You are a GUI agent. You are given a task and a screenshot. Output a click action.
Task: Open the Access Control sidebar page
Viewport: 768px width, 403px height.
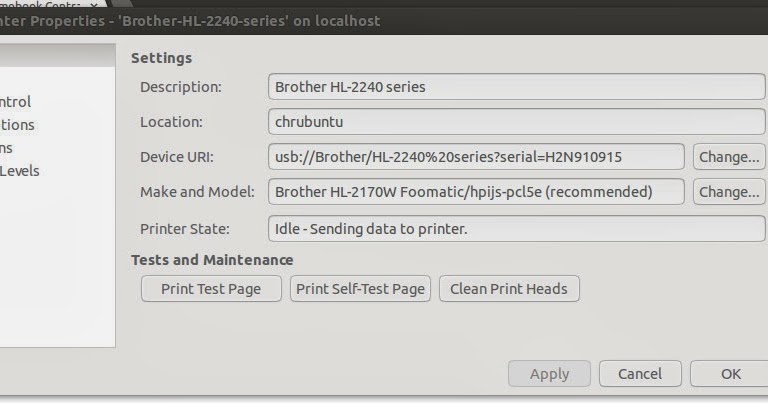(16, 101)
